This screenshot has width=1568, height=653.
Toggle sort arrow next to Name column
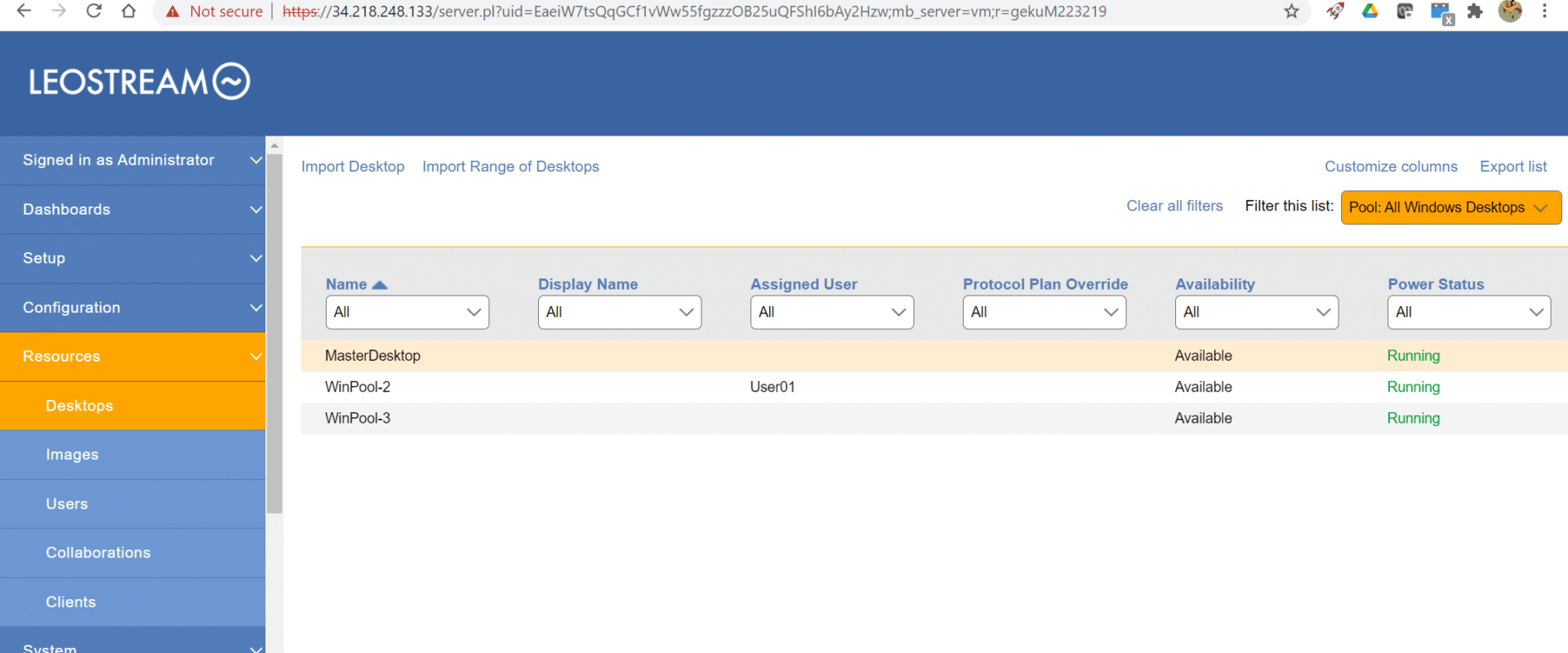379,285
